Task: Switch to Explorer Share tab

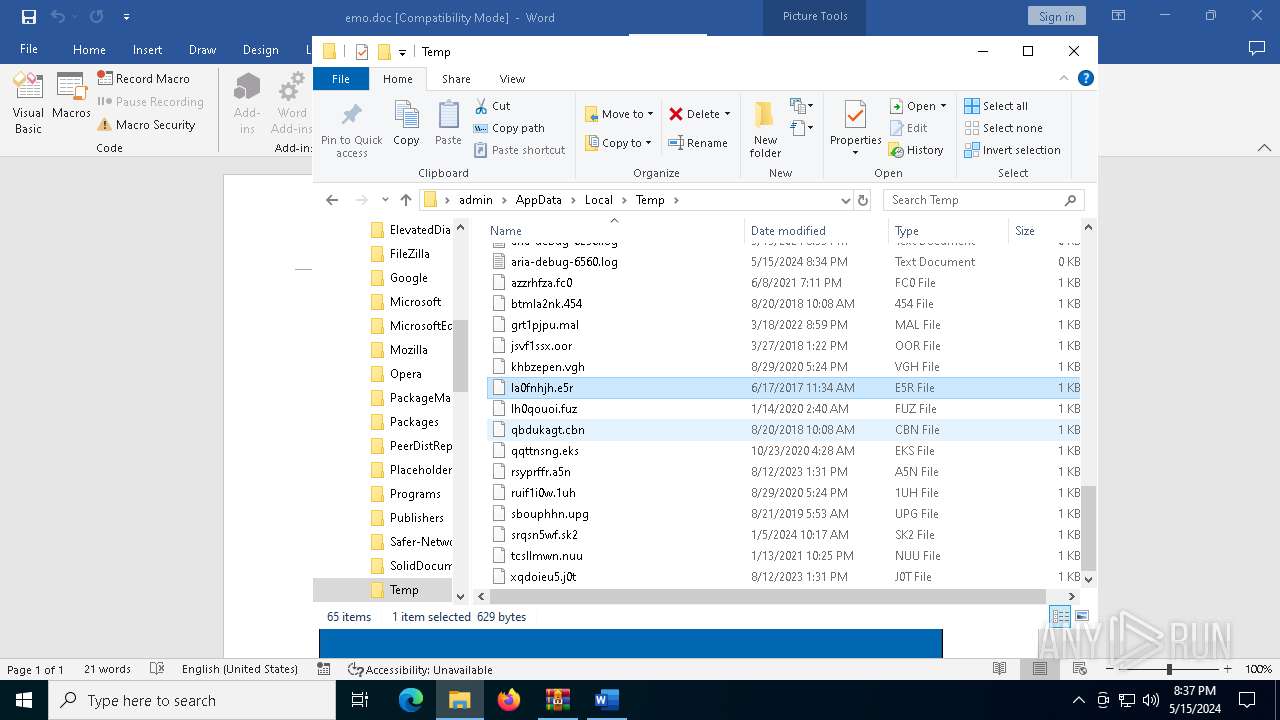Action: (x=456, y=79)
